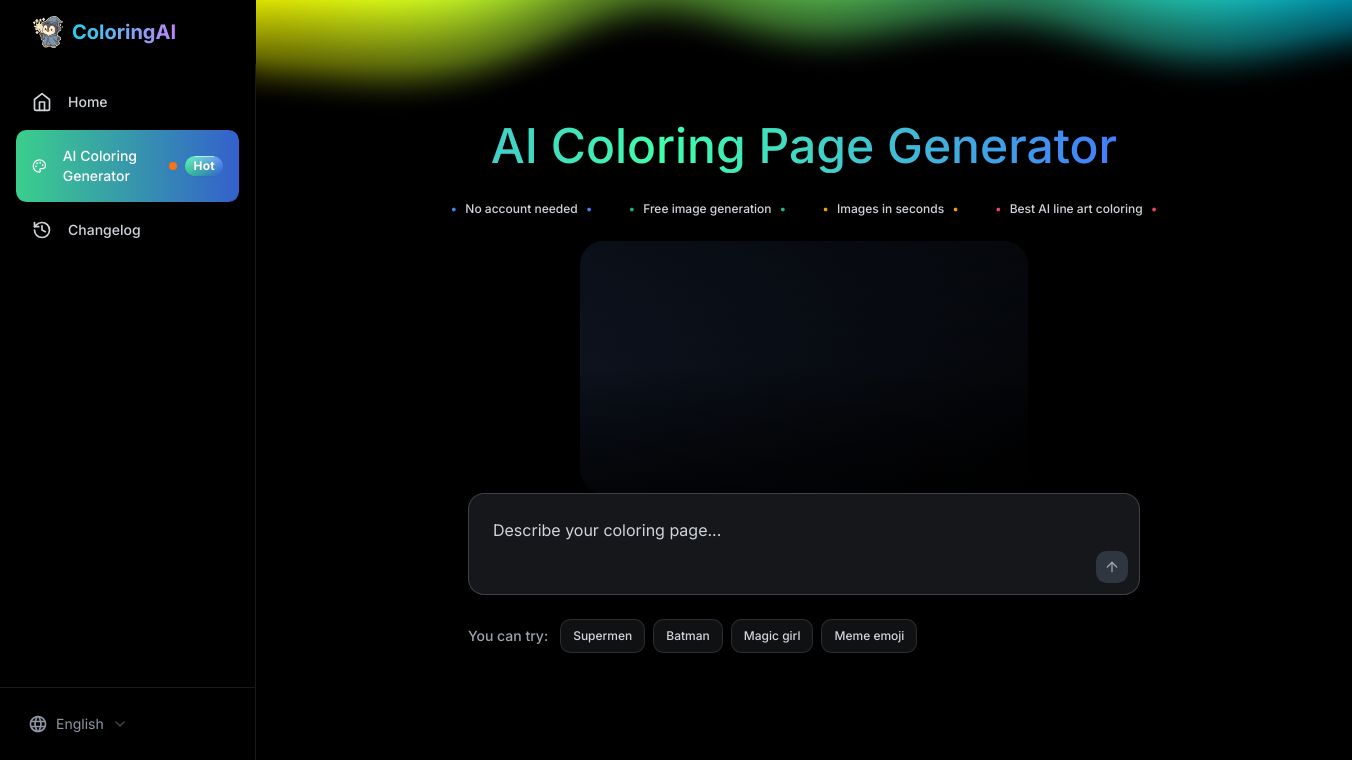Screen dimensions: 1352x760
Task: Click the 'No account needed' text
Action: point(521,209)
